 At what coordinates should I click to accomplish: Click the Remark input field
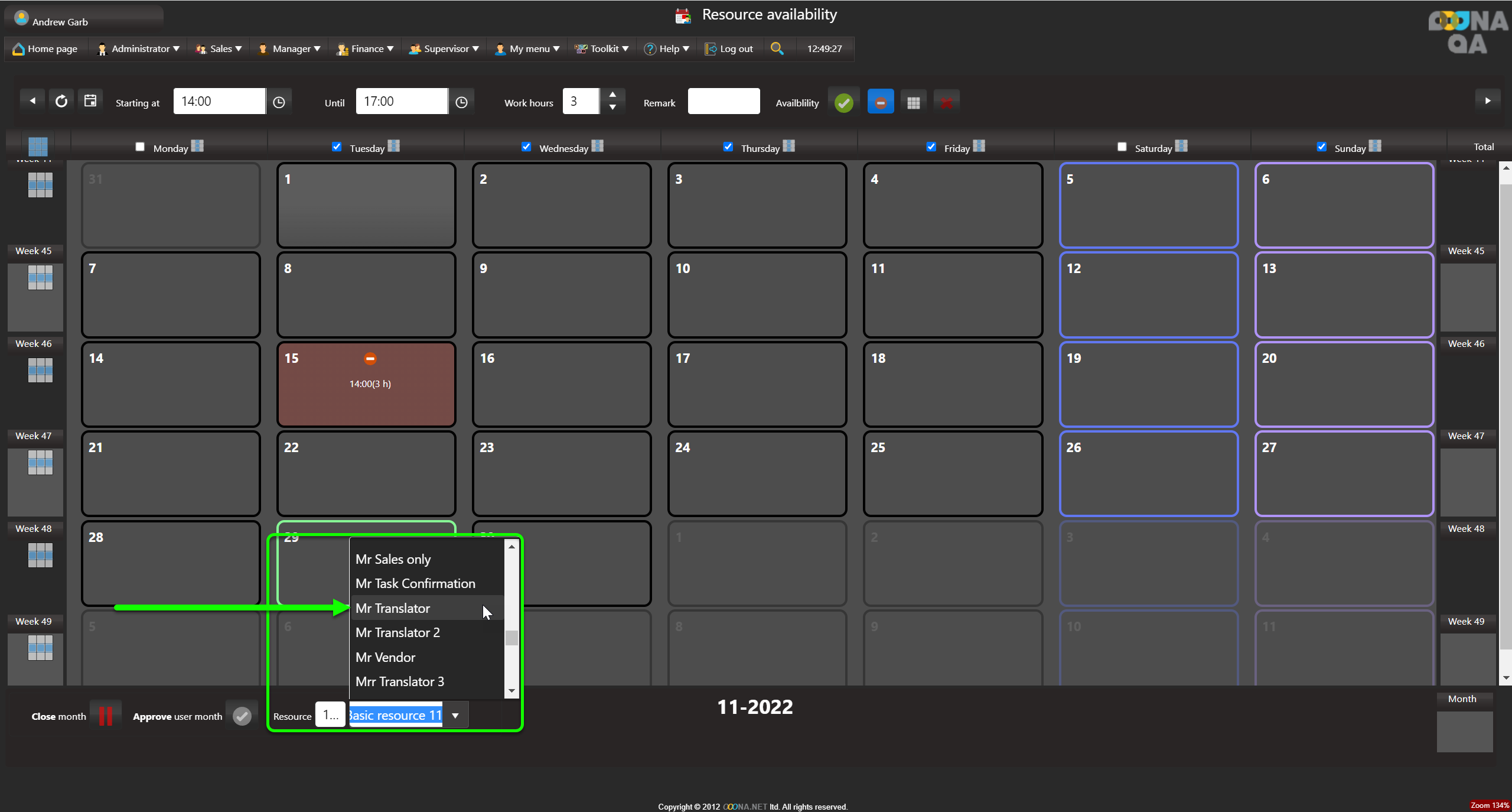point(724,102)
